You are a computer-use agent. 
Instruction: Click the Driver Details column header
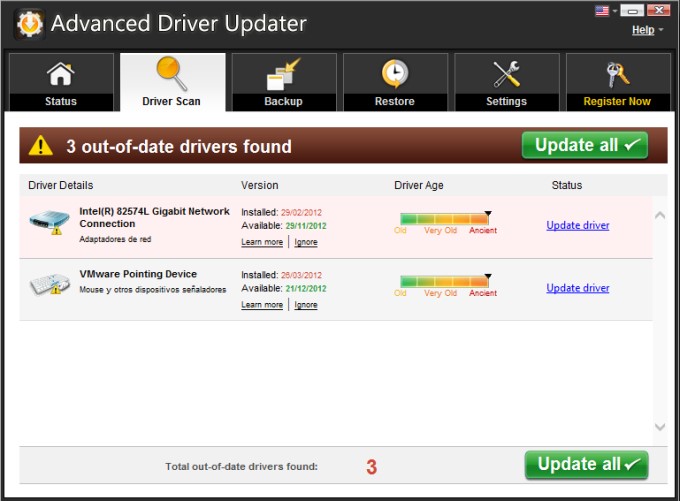click(61, 185)
